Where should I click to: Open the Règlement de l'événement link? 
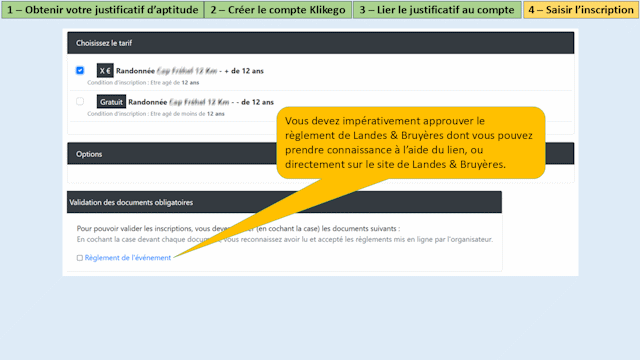(x=128, y=258)
